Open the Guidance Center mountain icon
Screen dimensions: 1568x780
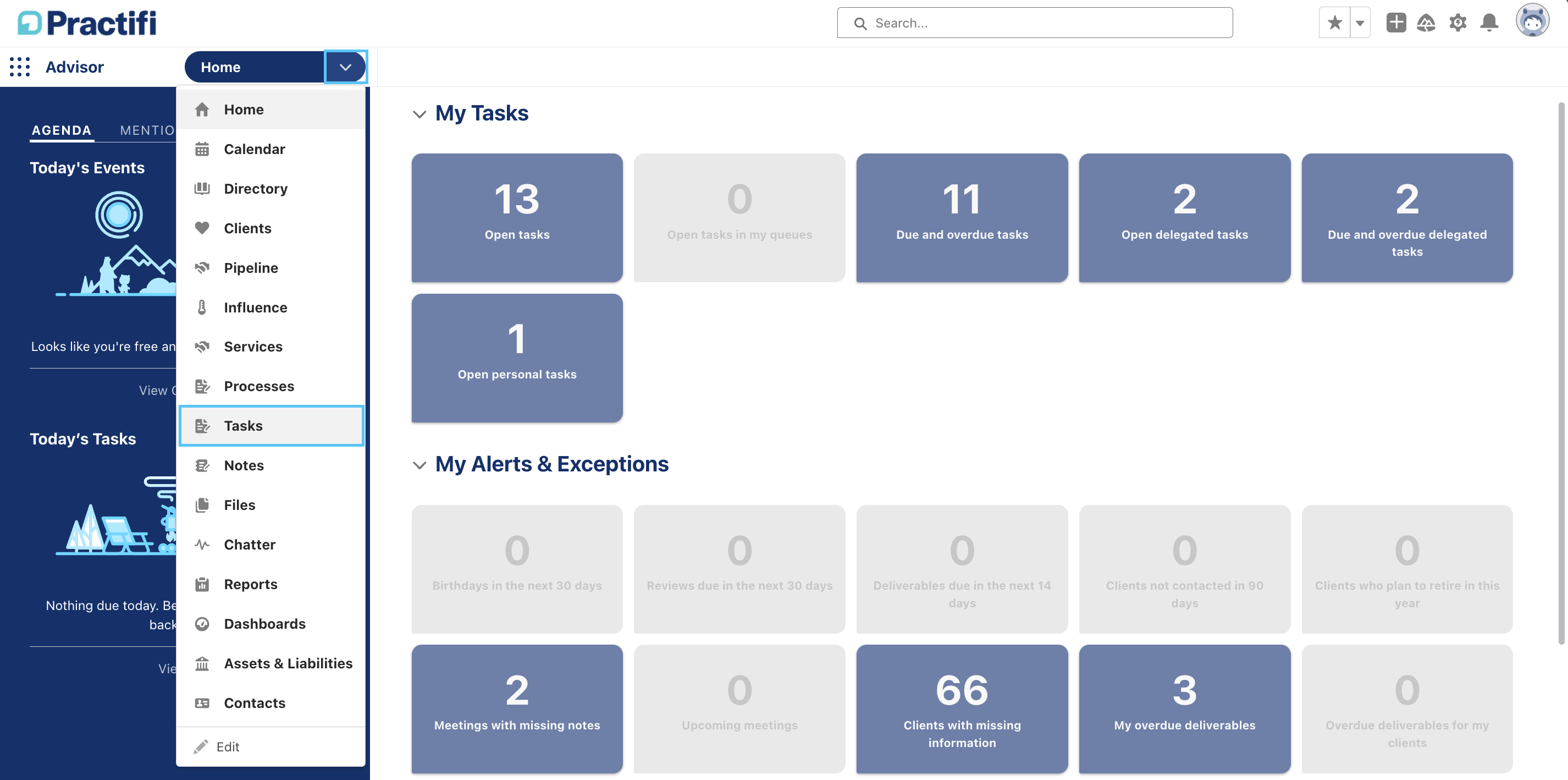pos(1427,22)
